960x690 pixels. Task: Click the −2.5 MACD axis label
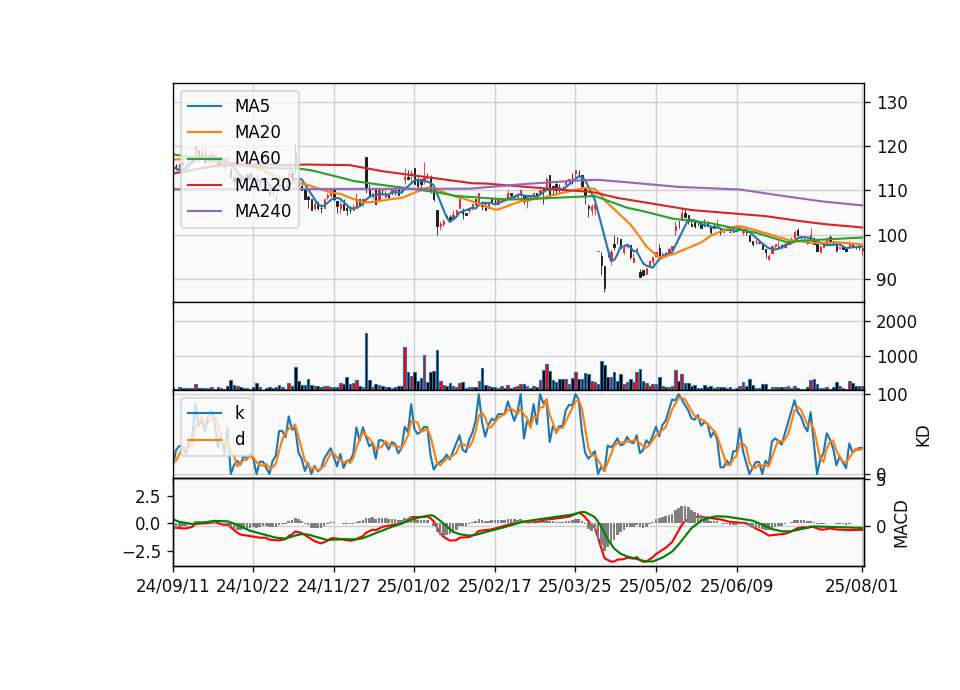pos(142,552)
